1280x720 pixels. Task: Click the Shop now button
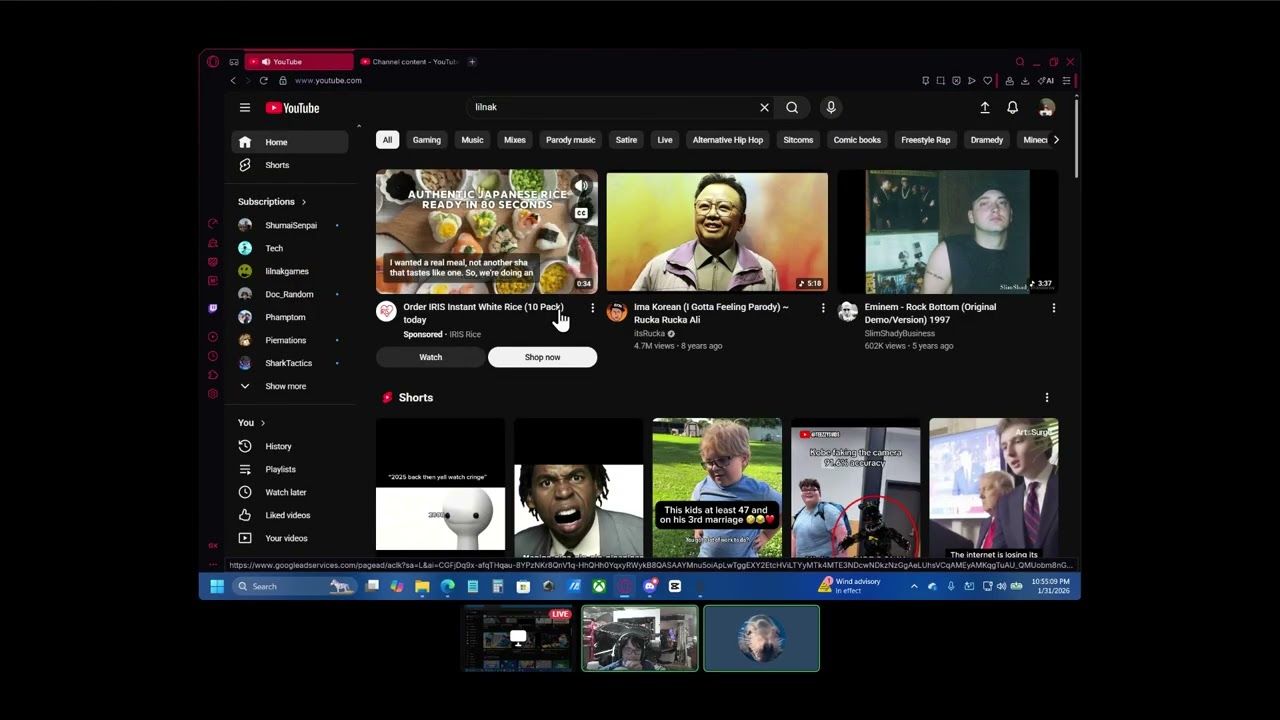coord(542,357)
